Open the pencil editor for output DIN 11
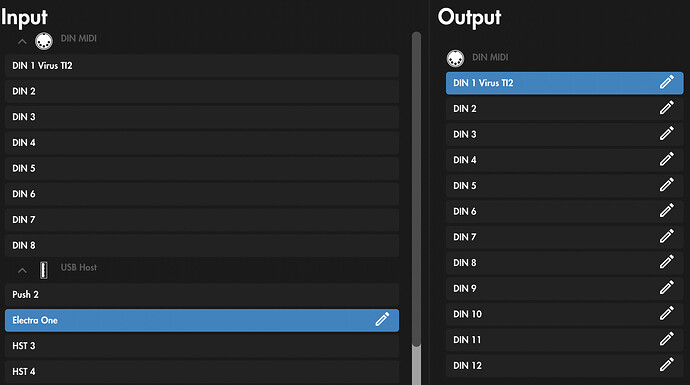 click(x=666, y=339)
